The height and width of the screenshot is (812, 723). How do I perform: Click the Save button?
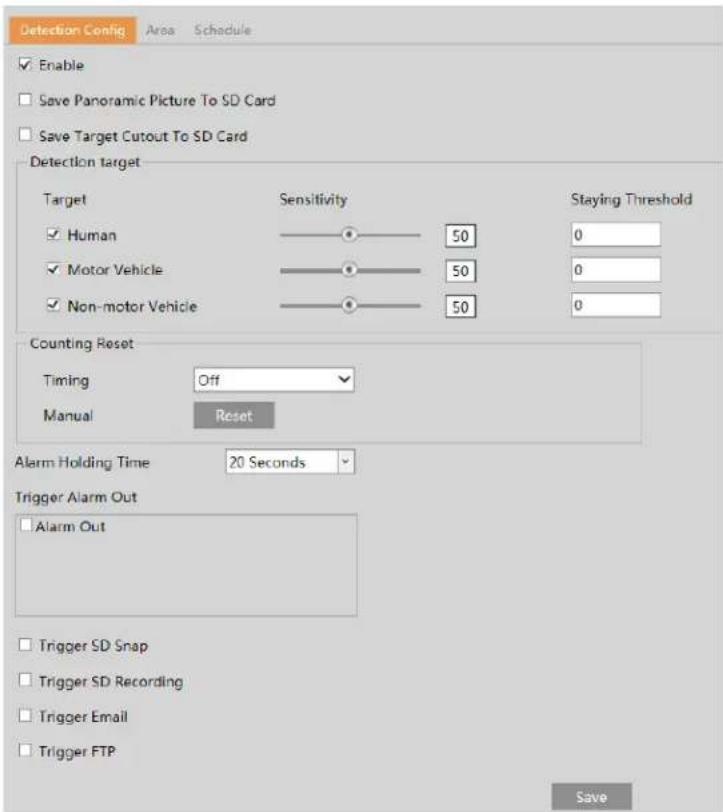591,796
